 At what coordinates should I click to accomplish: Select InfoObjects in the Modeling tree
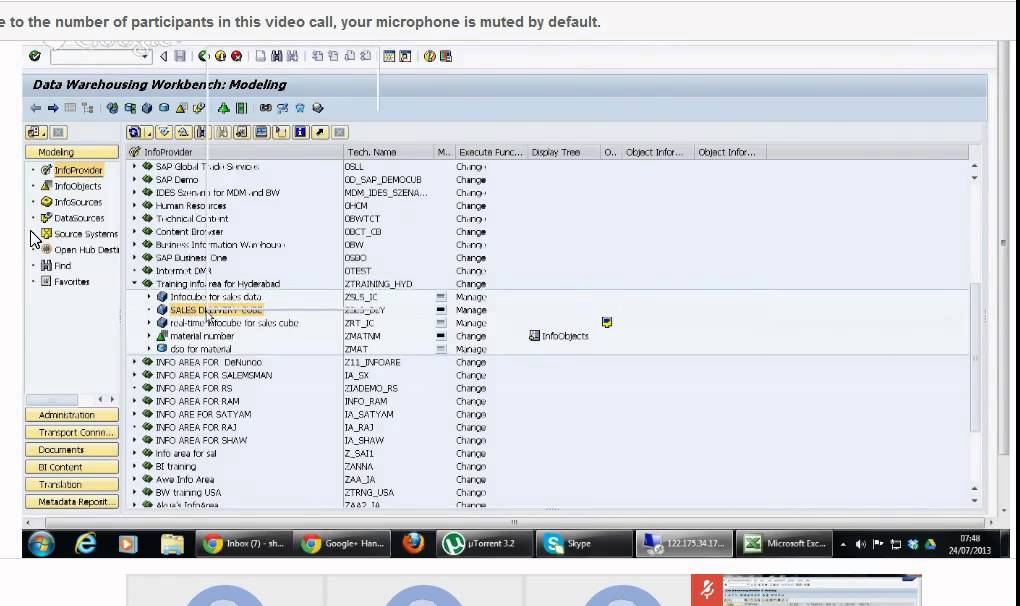(77, 186)
